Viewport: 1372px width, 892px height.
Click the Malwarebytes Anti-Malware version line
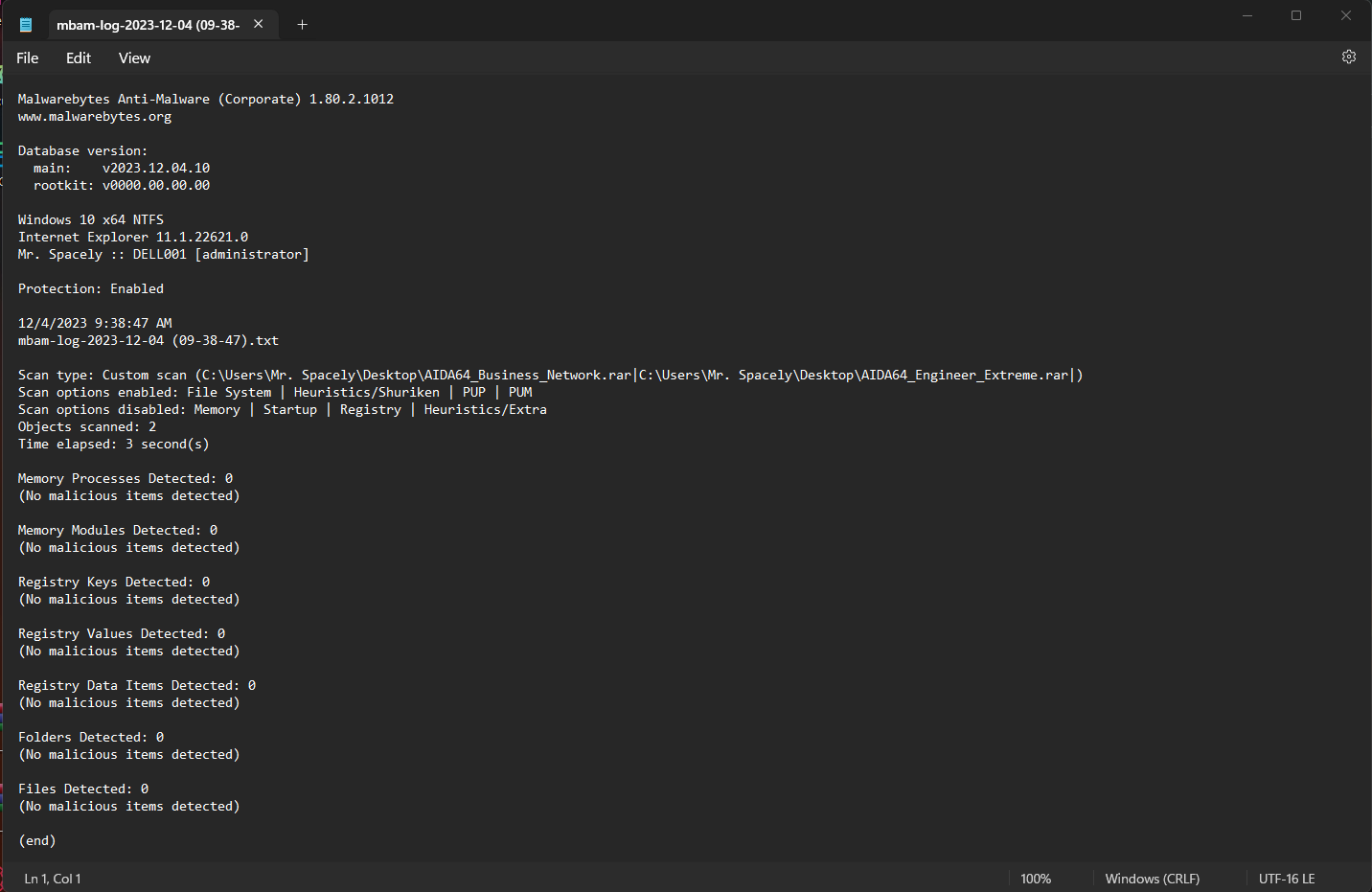pyautogui.click(x=206, y=100)
